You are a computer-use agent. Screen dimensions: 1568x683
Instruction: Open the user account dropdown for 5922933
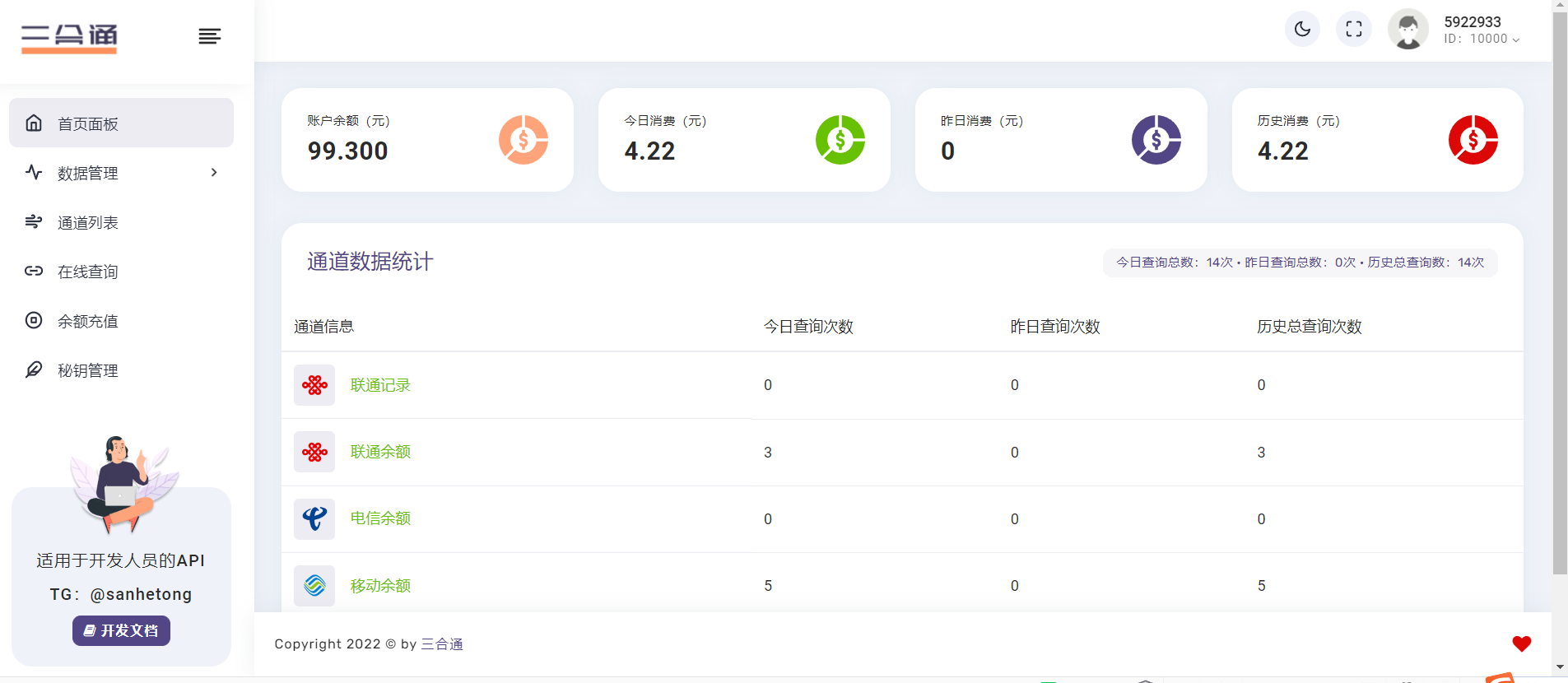1481,30
